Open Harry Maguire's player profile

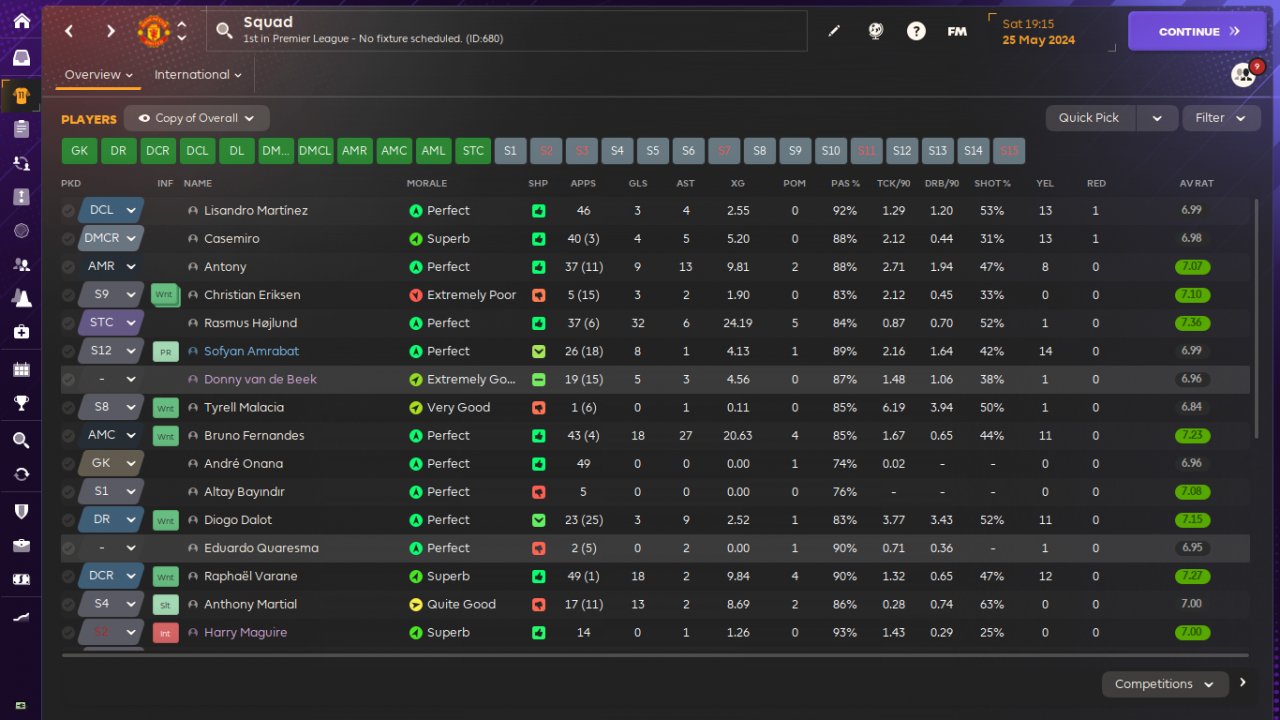tap(245, 633)
